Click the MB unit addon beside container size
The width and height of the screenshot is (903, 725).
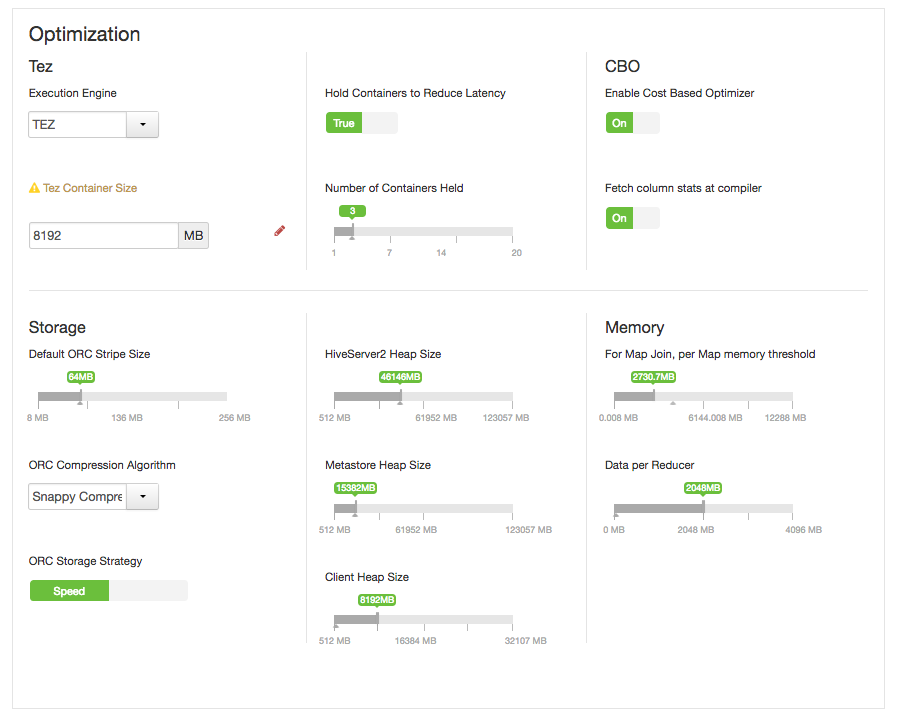coord(193,236)
